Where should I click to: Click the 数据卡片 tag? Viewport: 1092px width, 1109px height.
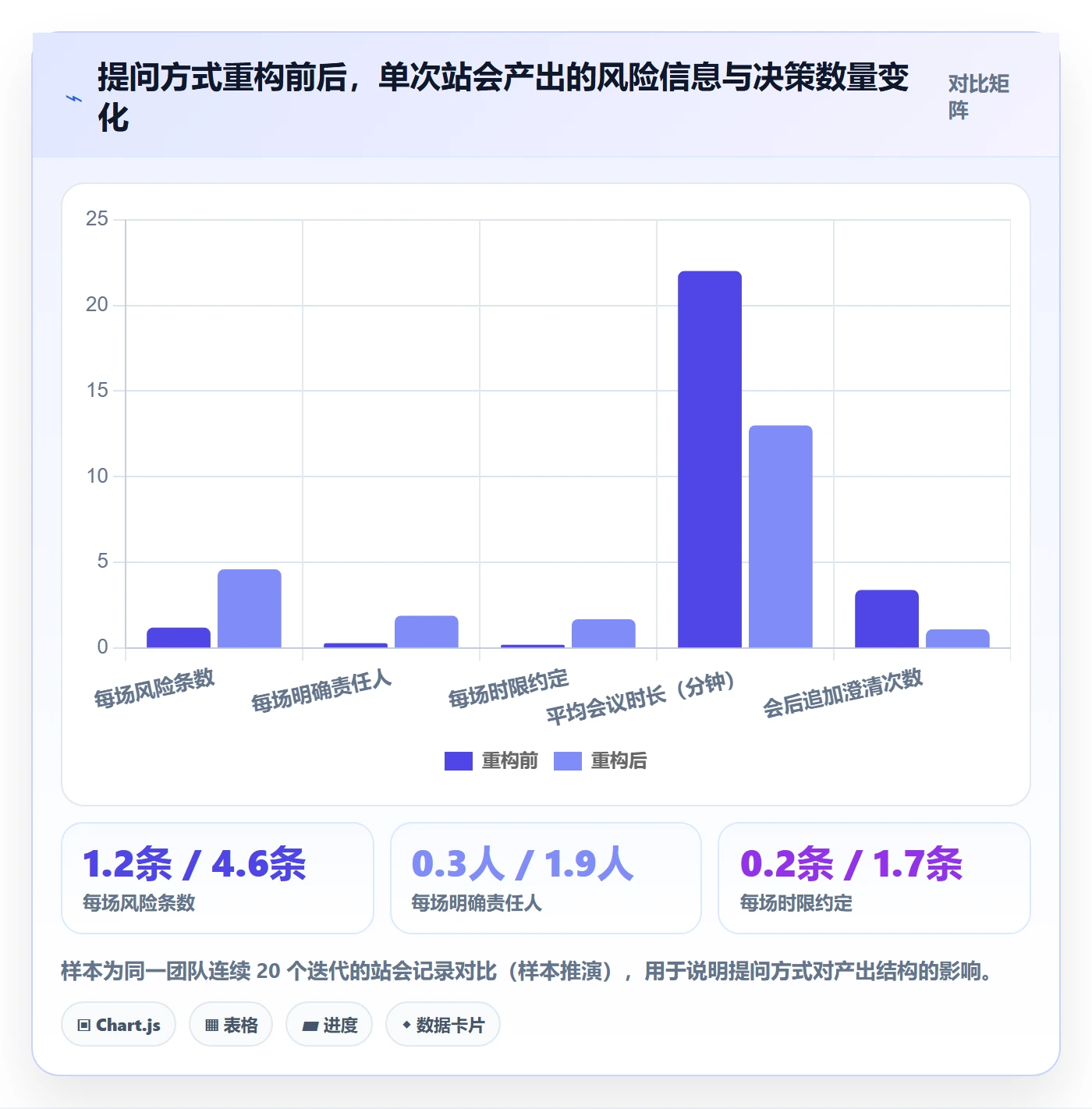coord(443,1025)
